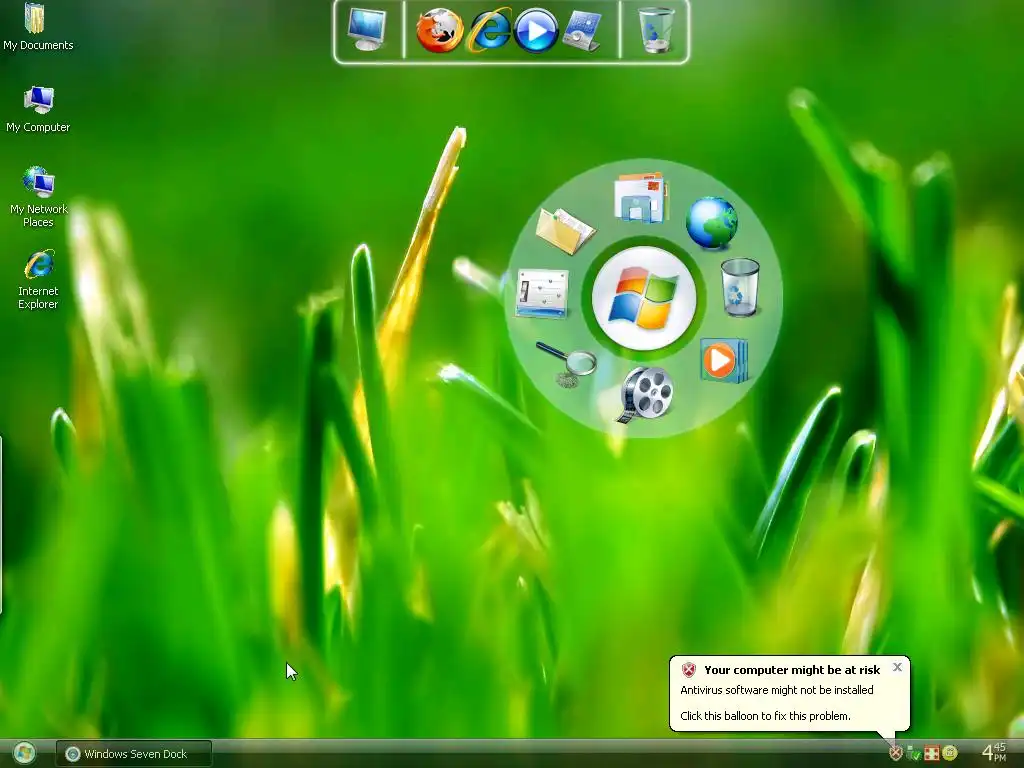Select My Network Places desktop icon
Viewport: 1024px width, 768px height.
(x=38, y=197)
